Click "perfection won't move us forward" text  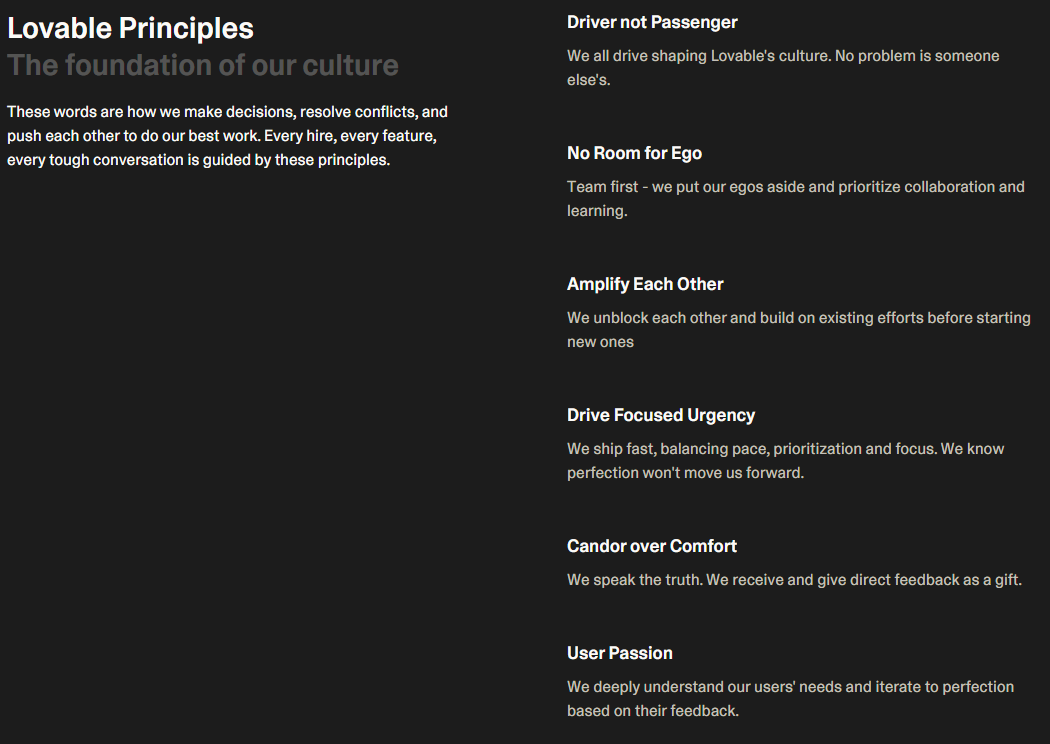coord(685,473)
